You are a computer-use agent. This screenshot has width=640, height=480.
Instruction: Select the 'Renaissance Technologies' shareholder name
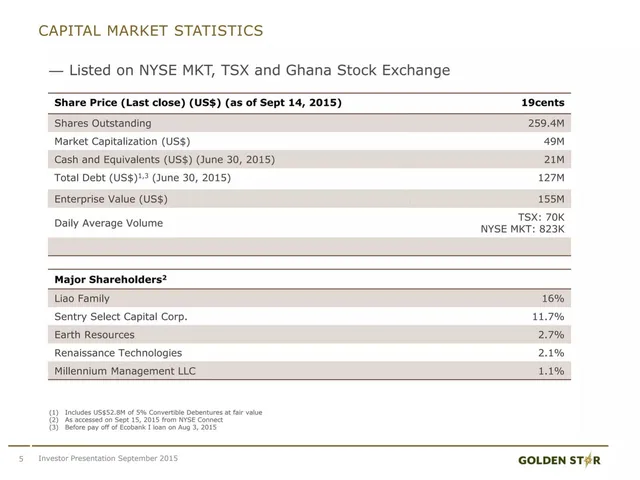[118, 353]
